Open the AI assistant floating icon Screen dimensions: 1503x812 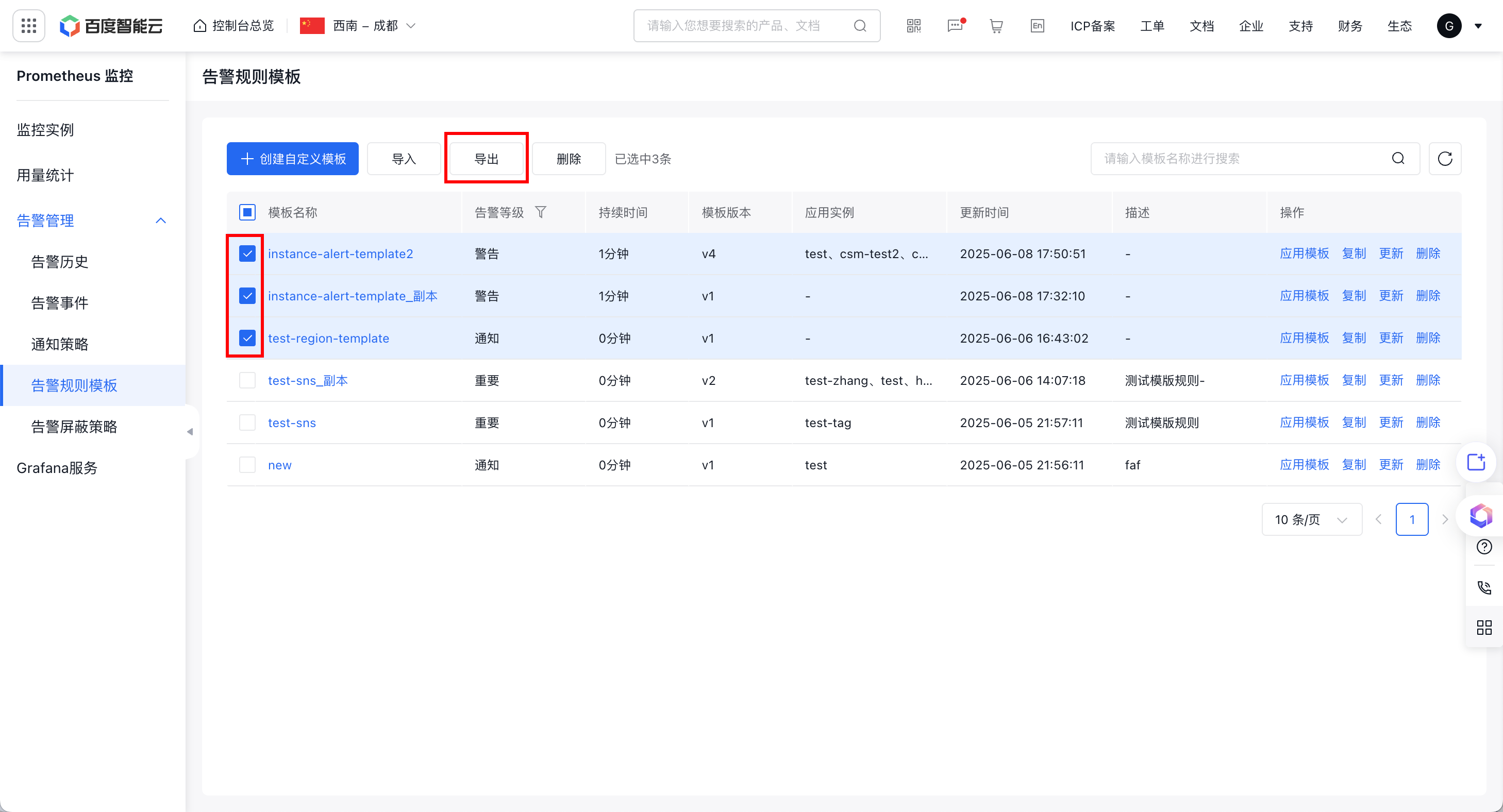1481,516
